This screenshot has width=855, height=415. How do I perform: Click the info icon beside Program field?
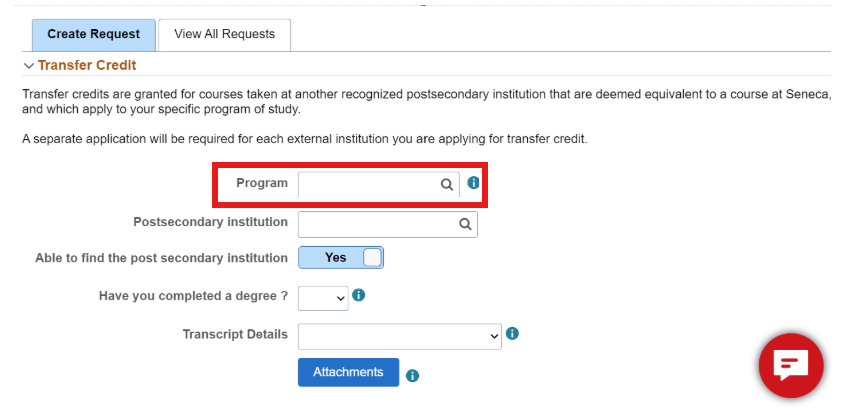[x=474, y=184]
